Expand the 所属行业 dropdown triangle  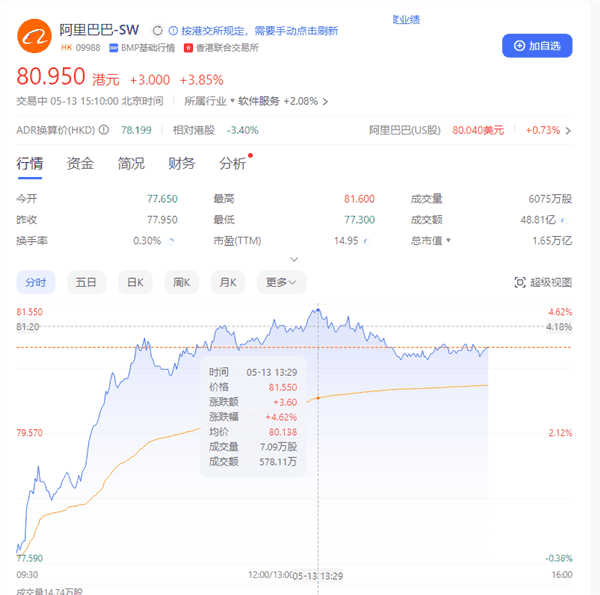tap(232, 101)
